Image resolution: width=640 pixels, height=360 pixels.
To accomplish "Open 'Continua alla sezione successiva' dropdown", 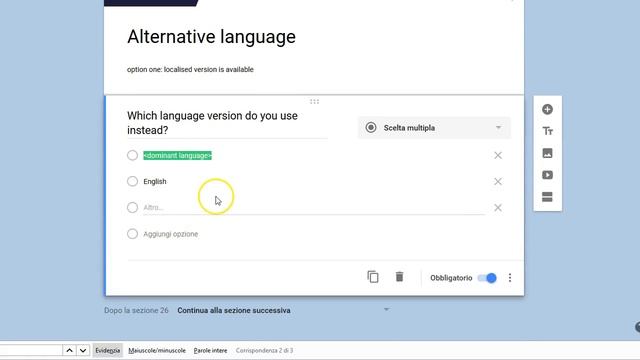I will coord(283,311).
